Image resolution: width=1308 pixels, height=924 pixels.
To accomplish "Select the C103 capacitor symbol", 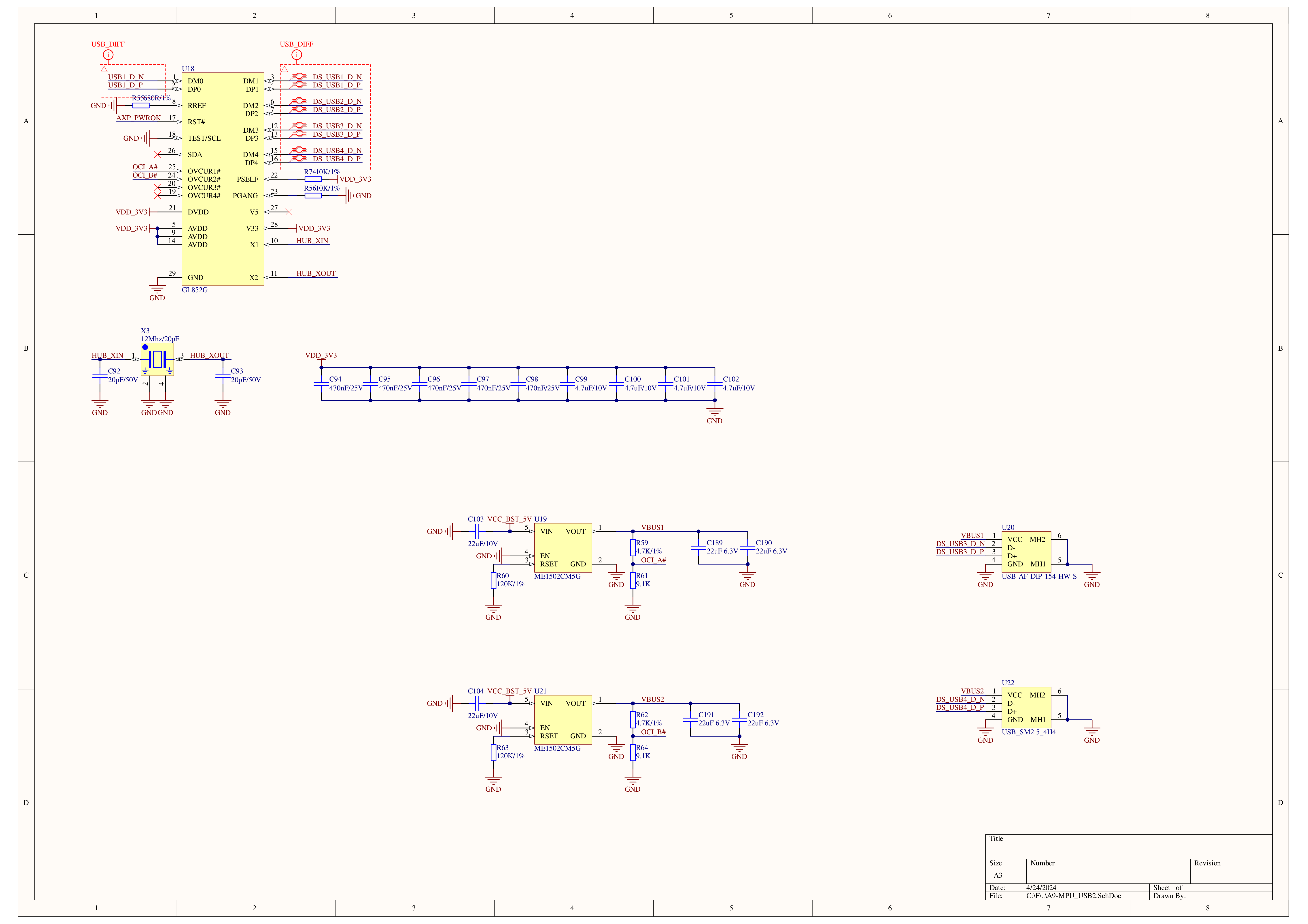I will 477,532.
